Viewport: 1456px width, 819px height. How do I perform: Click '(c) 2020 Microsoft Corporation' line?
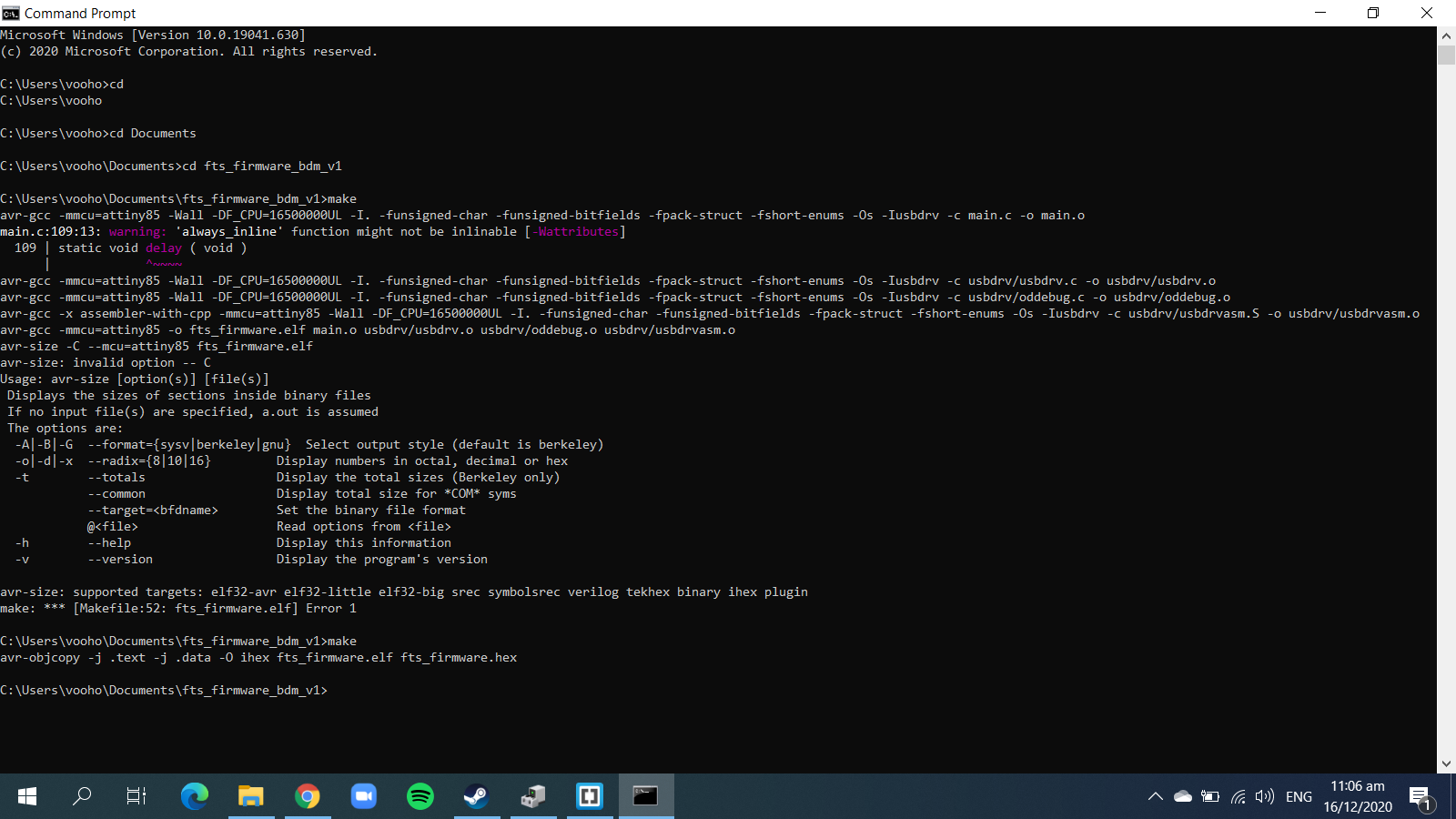point(188,51)
